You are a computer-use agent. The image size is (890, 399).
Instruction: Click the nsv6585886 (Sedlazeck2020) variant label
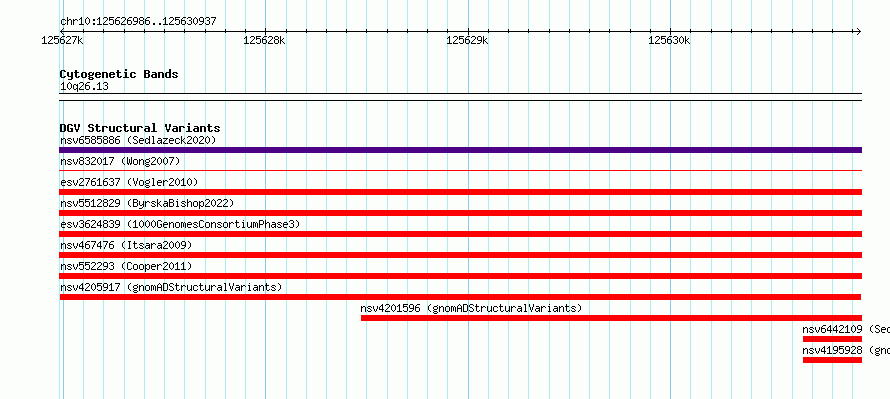138,140
